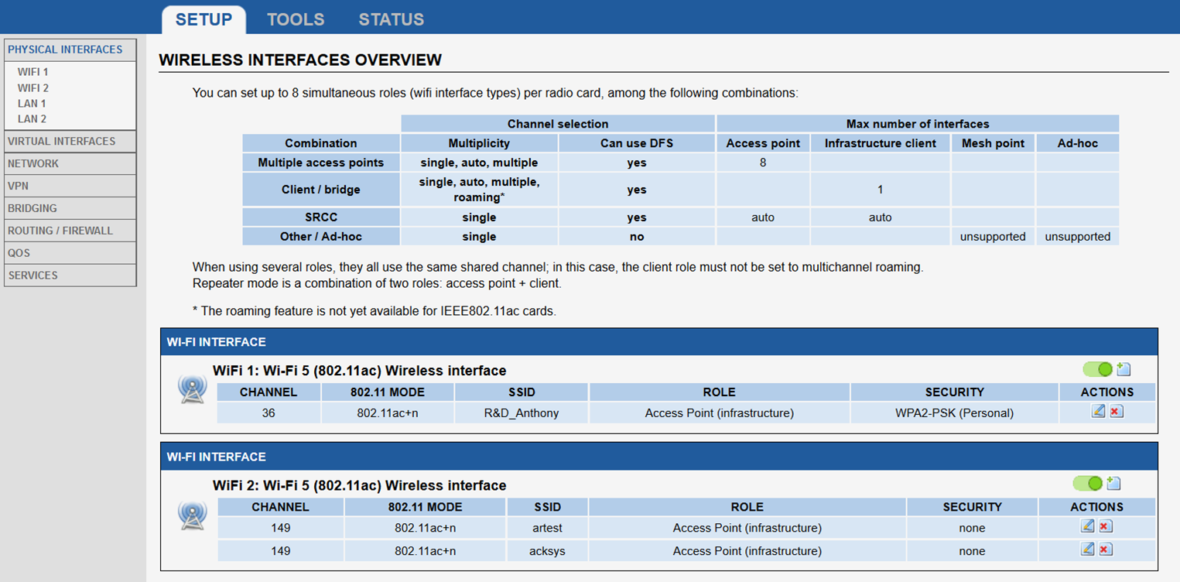Edit the R&D_Anthony access point entry
Screen dimensions: 1180x582
coord(1098,411)
